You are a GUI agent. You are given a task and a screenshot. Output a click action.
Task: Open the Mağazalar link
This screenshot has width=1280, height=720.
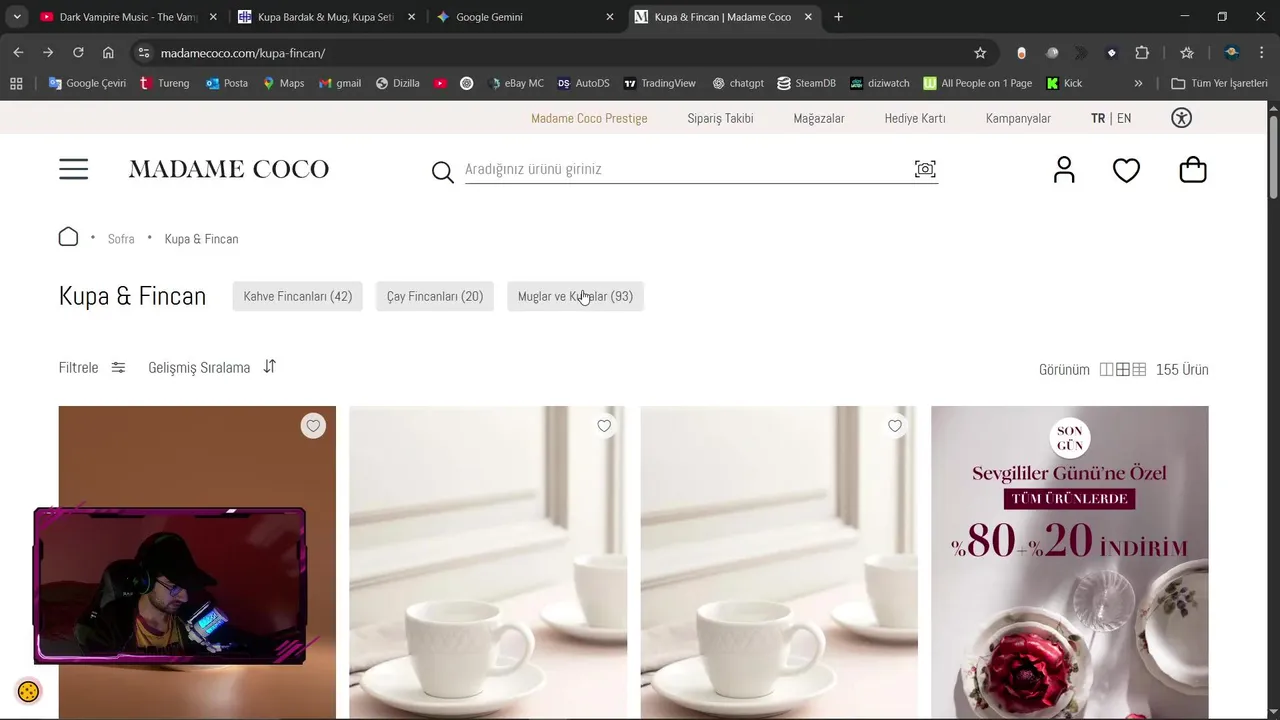coord(819,118)
